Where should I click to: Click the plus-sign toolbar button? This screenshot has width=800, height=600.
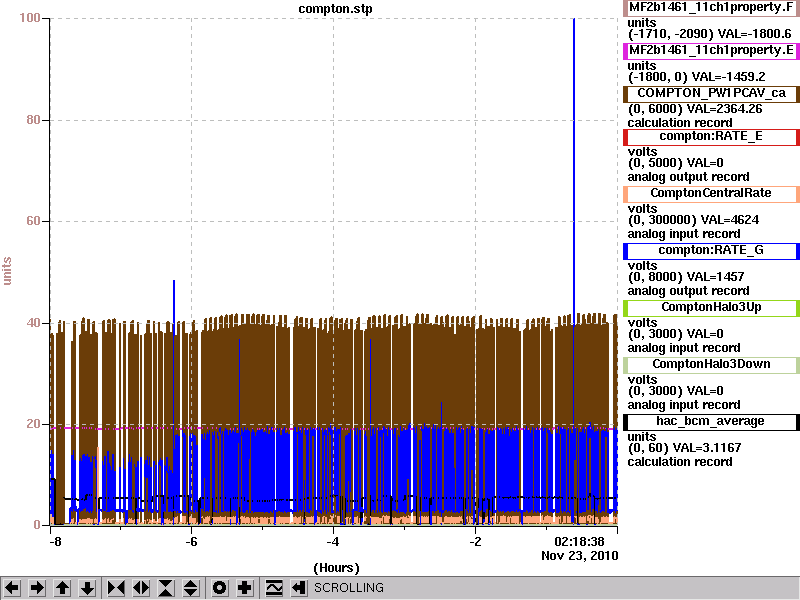[245, 588]
